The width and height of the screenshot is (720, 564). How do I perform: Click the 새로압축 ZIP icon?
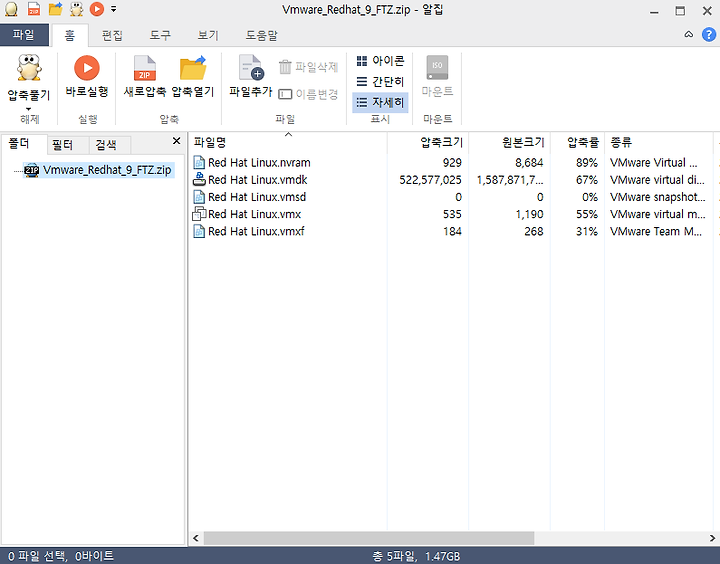tap(145, 68)
